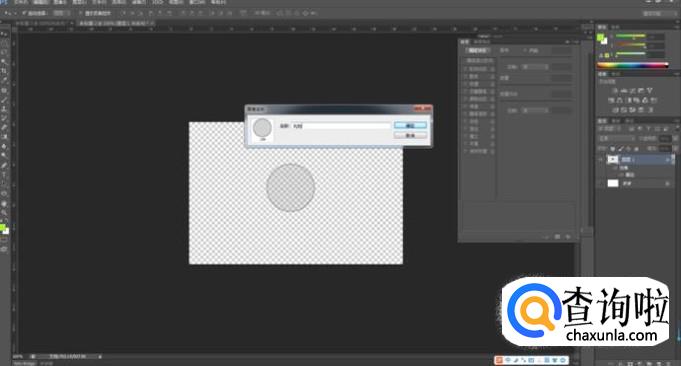Click the color spectrum bar in Color panel

[632, 65]
